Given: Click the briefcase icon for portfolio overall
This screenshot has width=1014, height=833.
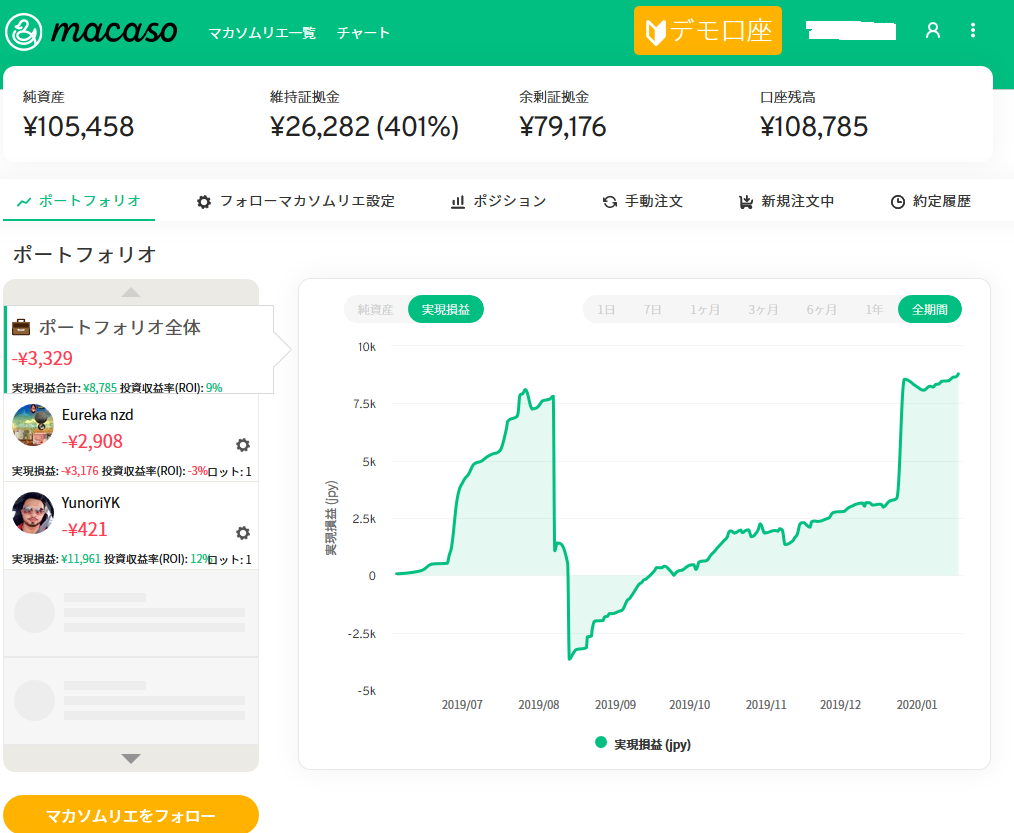Looking at the screenshot, I should pos(21,328).
